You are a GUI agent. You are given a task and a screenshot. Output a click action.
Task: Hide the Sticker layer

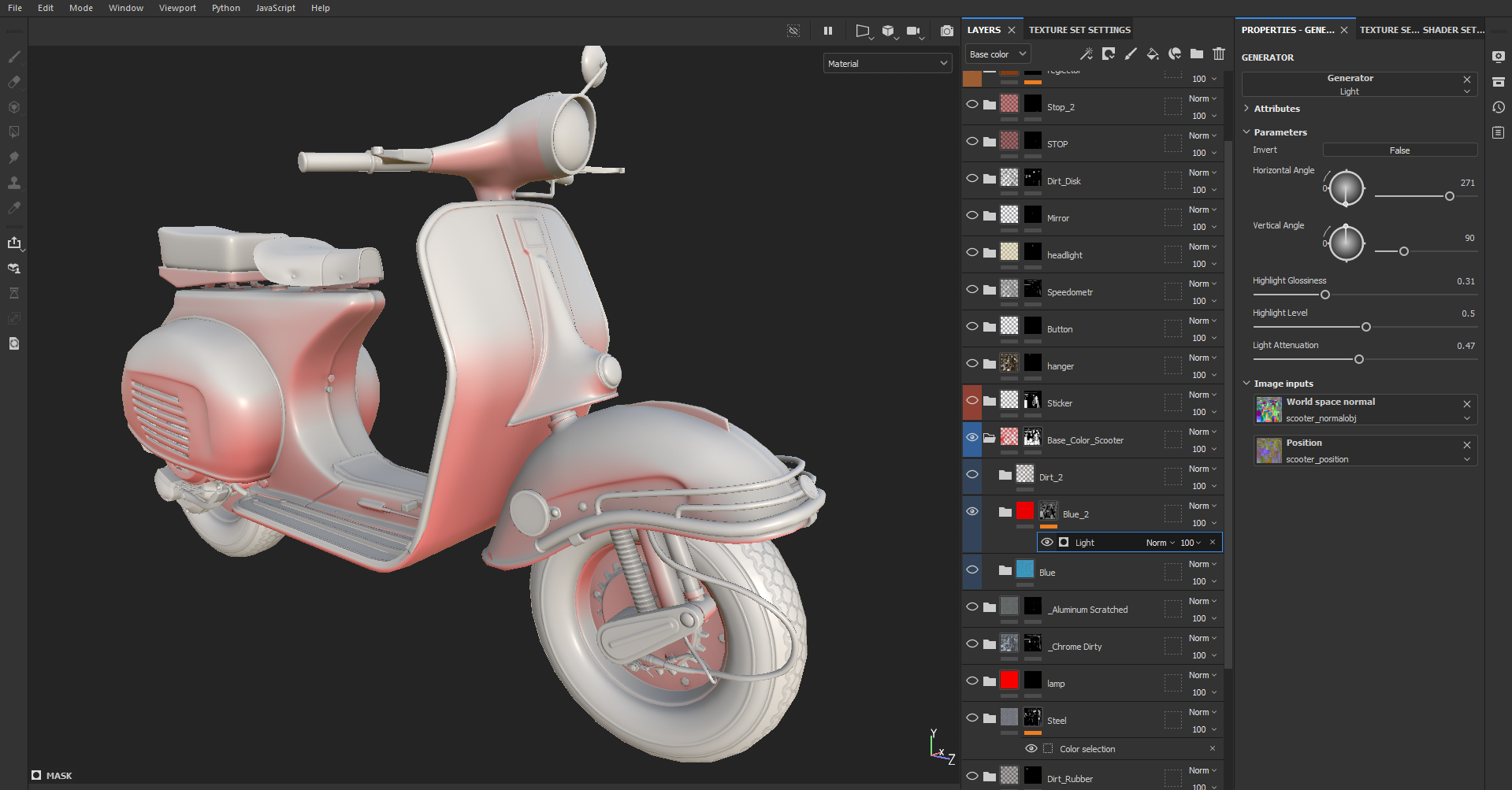click(x=972, y=400)
